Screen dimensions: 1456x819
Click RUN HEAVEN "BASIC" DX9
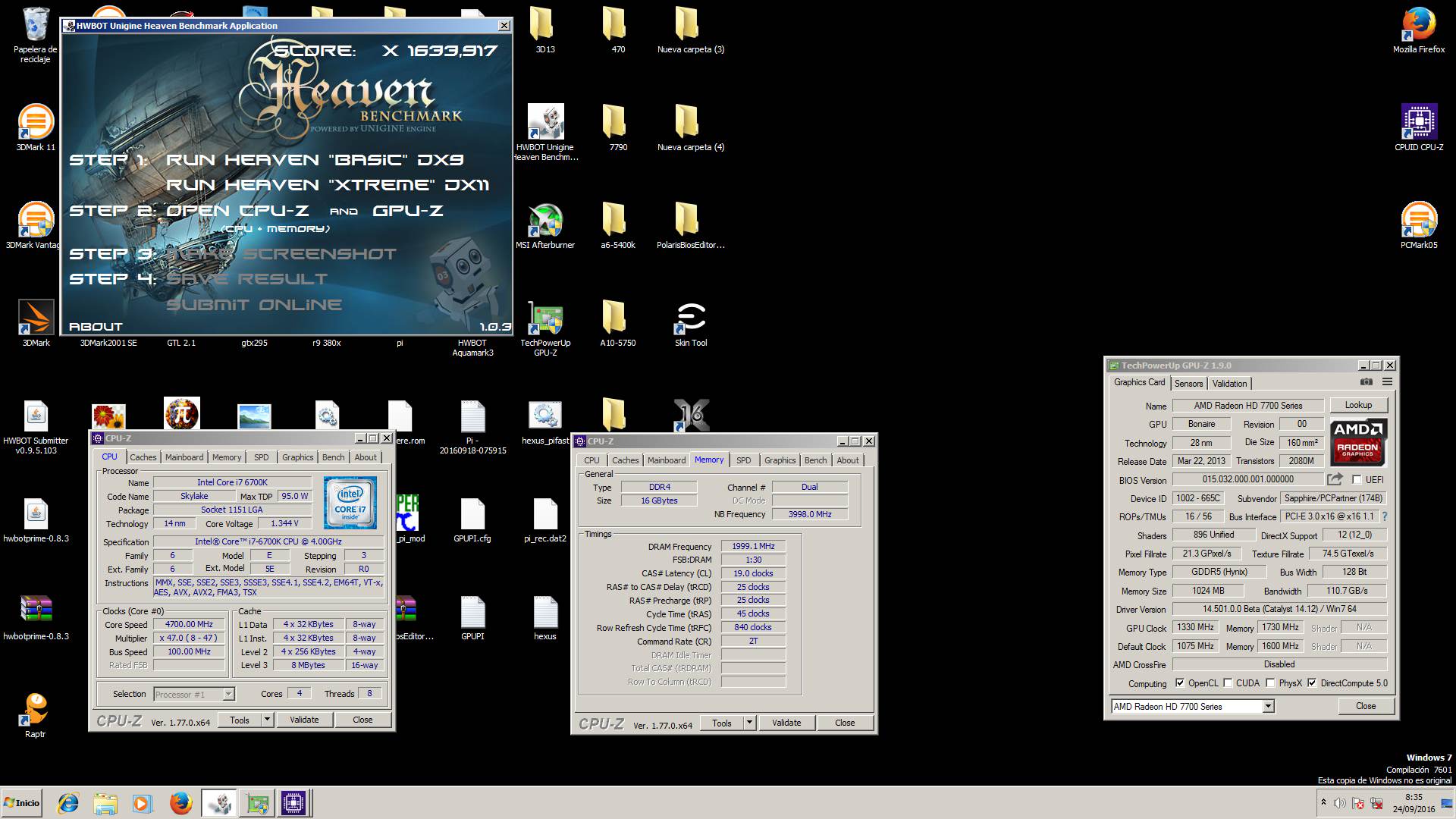click(315, 160)
